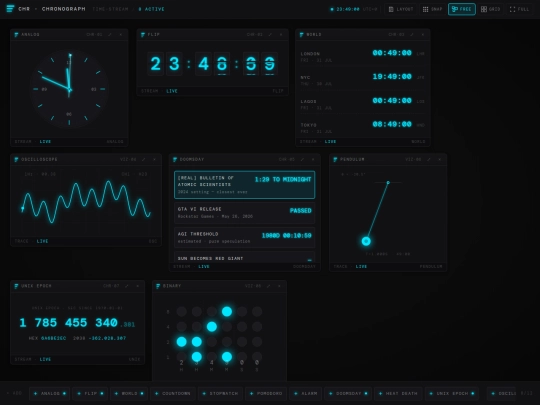Image resolution: width=540 pixels, height=405 pixels.
Task: Close the World clock panel
Action: [423, 34]
